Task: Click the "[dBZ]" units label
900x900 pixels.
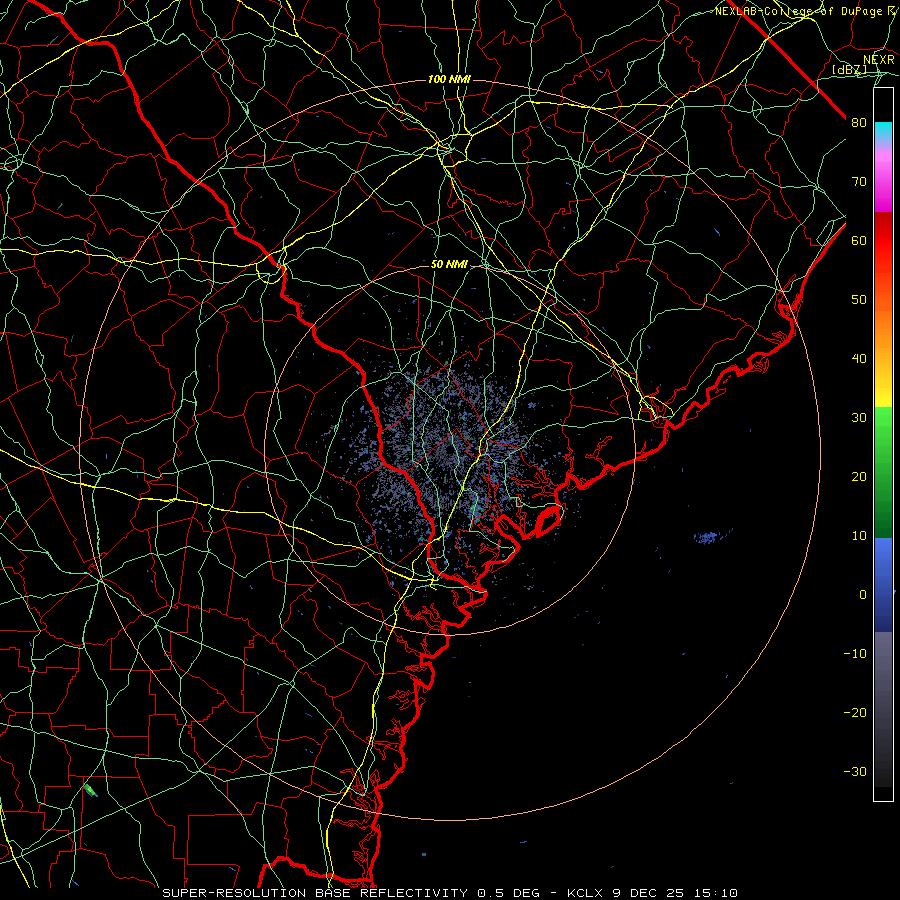Action: click(849, 69)
